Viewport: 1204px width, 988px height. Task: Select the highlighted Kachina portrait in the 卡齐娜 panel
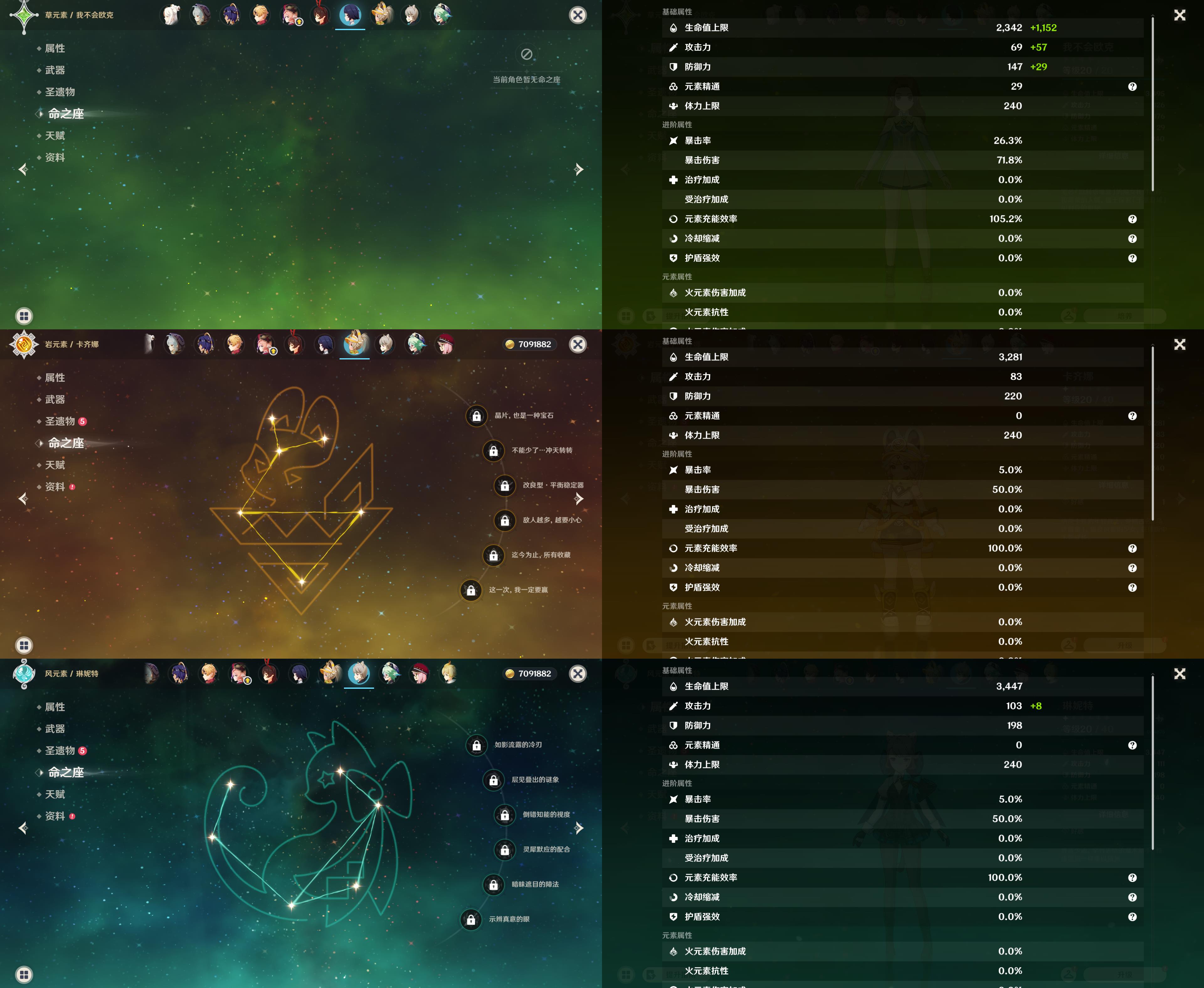pyautogui.click(x=355, y=343)
